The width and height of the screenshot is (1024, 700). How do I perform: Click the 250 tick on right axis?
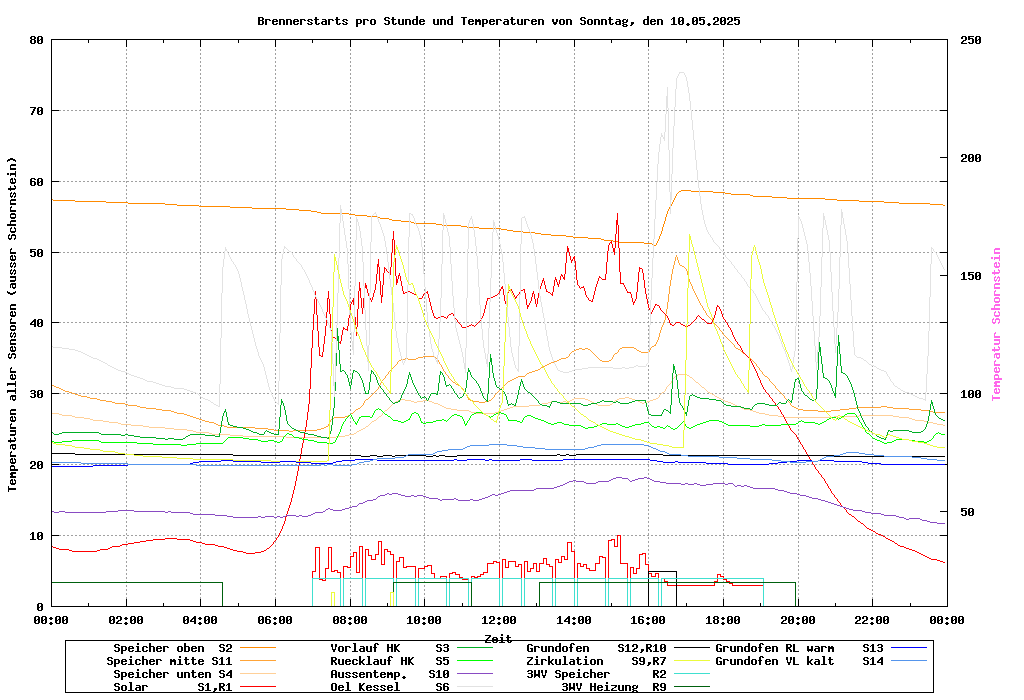coord(970,40)
